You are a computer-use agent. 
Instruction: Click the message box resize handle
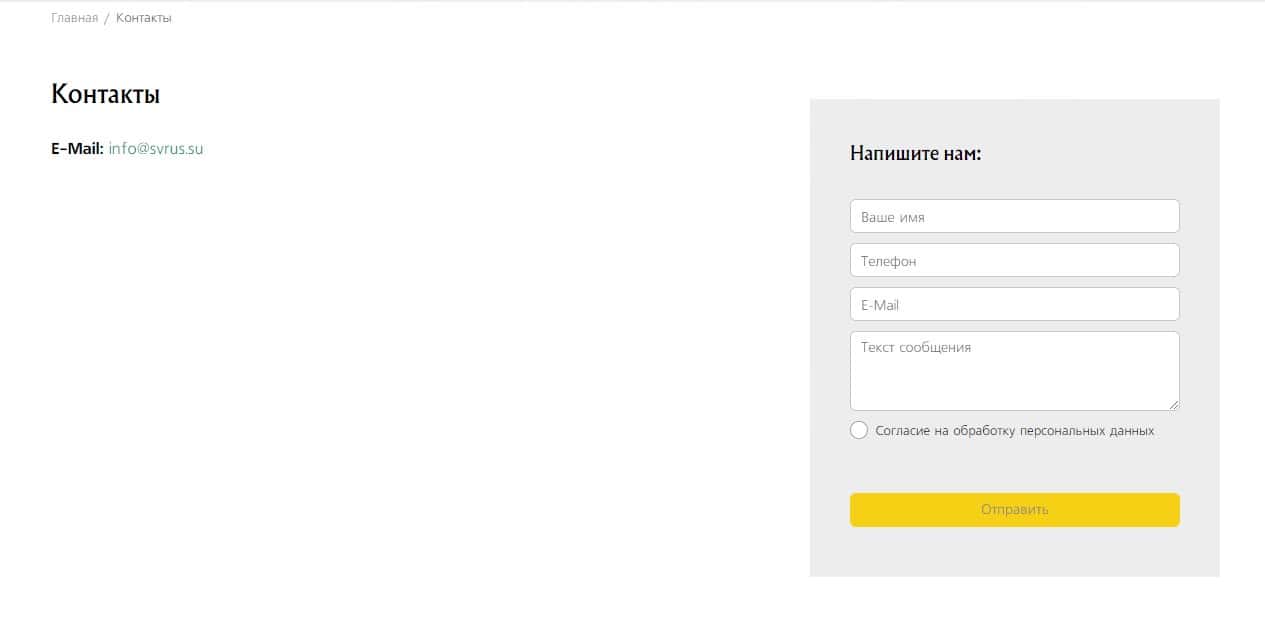tap(1174, 404)
